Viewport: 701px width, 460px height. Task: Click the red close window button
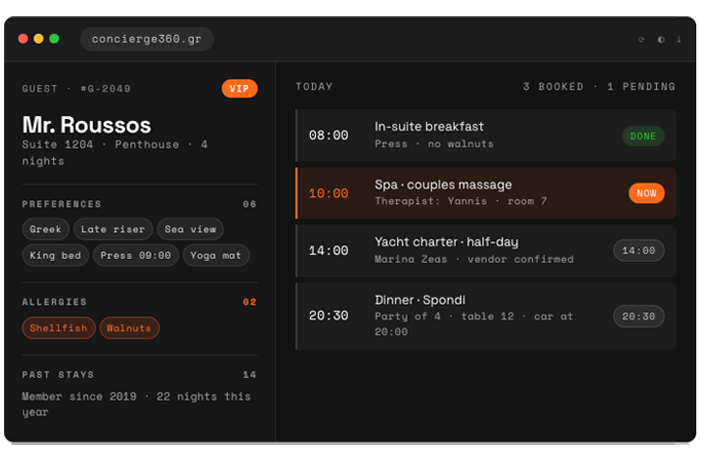point(23,39)
